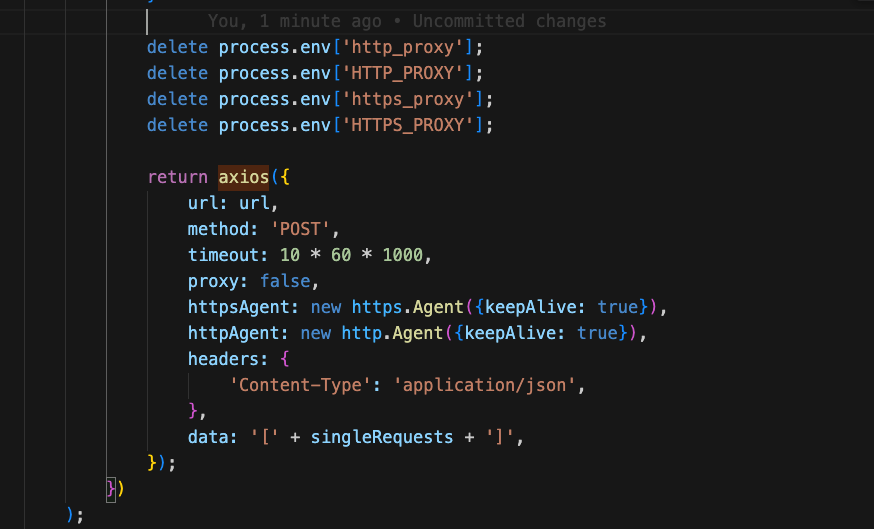Screen dimensions: 874x529
Task: Click the httpAgent property name
Action: pyautogui.click(x=234, y=333)
